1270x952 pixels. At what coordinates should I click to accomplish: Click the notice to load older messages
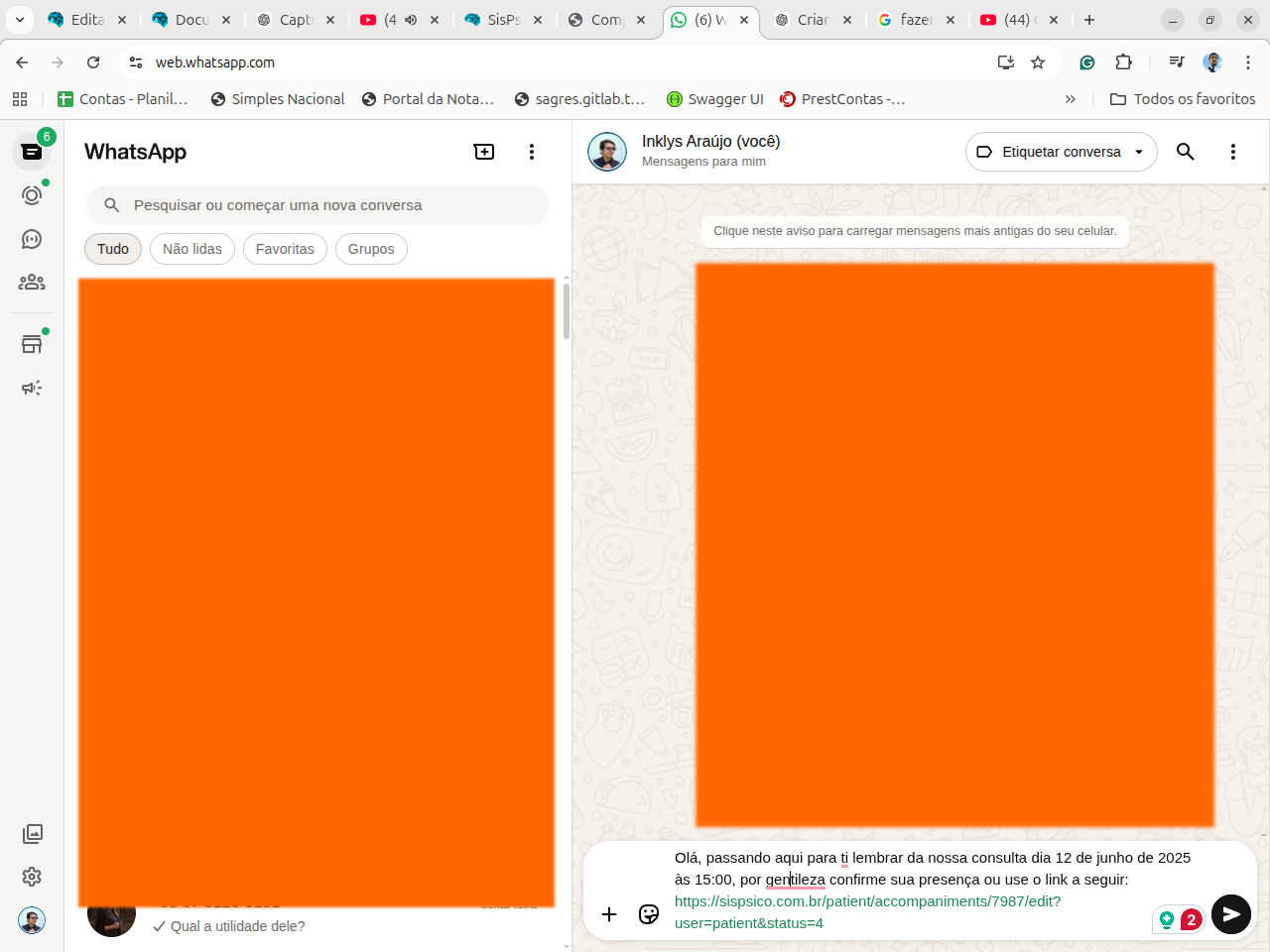click(914, 231)
